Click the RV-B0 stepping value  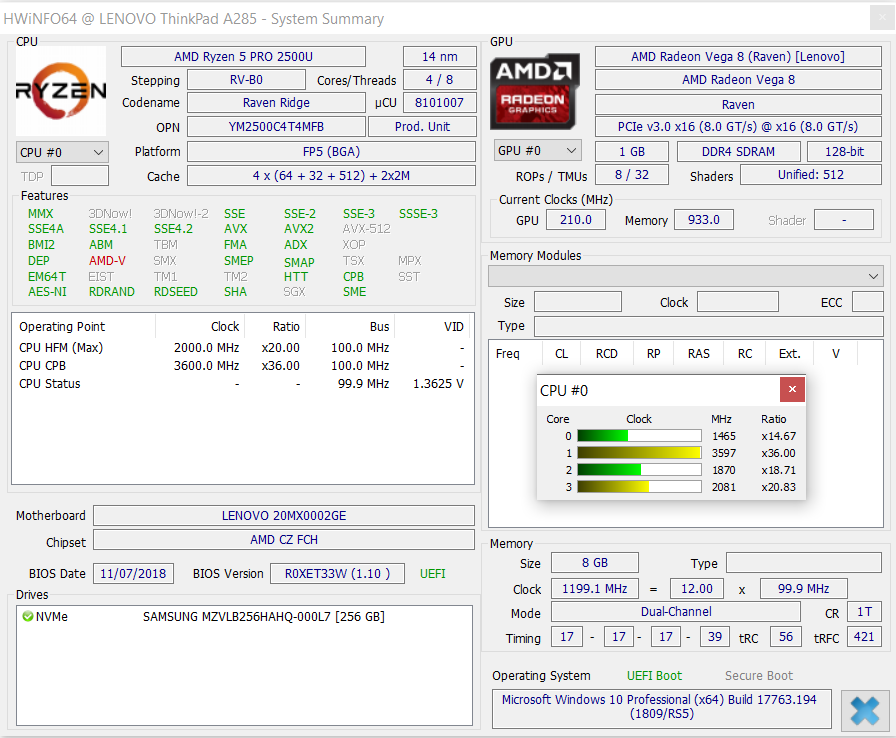[x=246, y=80]
